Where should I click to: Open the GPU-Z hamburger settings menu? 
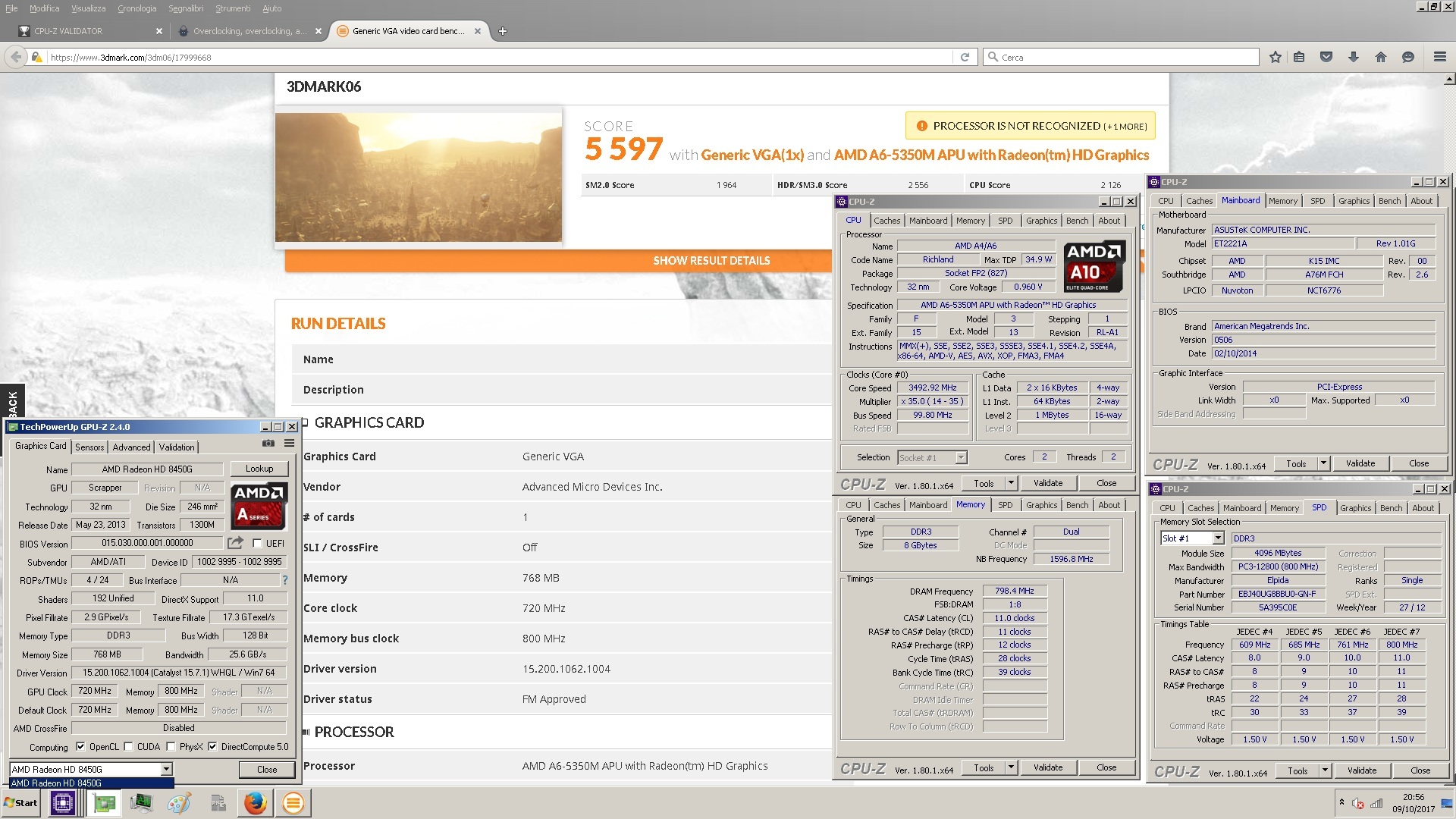point(289,444)
